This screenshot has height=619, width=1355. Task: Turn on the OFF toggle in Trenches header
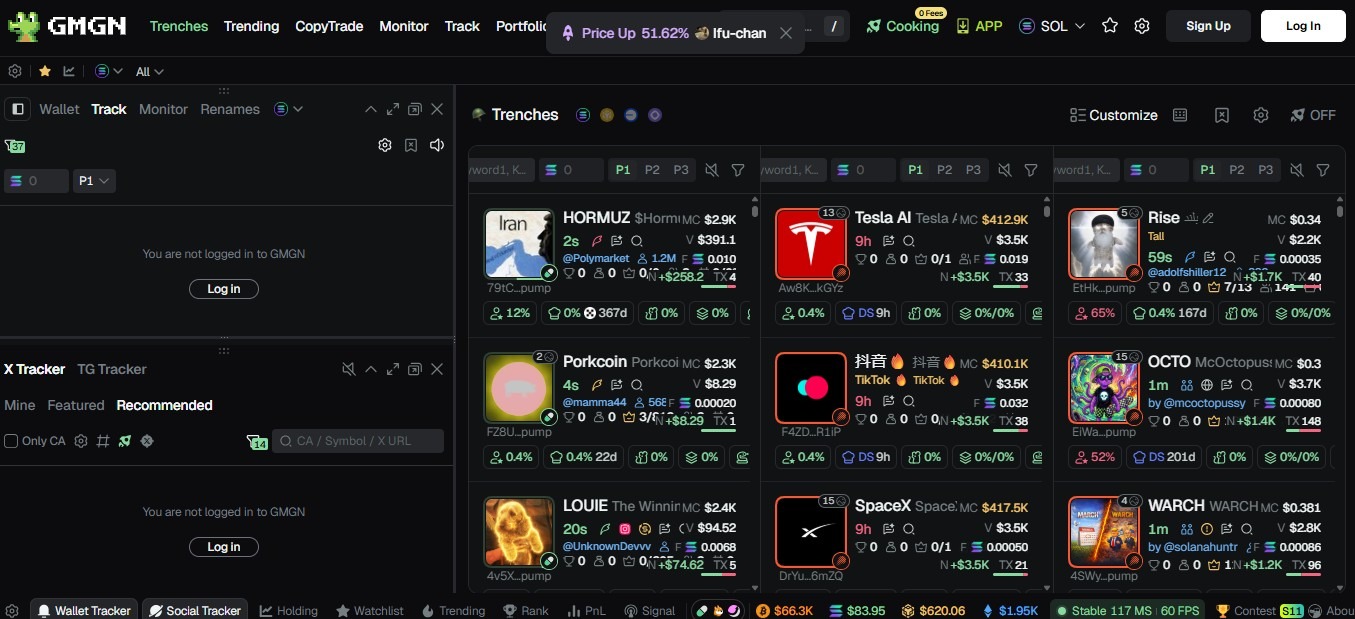coord(1312,115)
